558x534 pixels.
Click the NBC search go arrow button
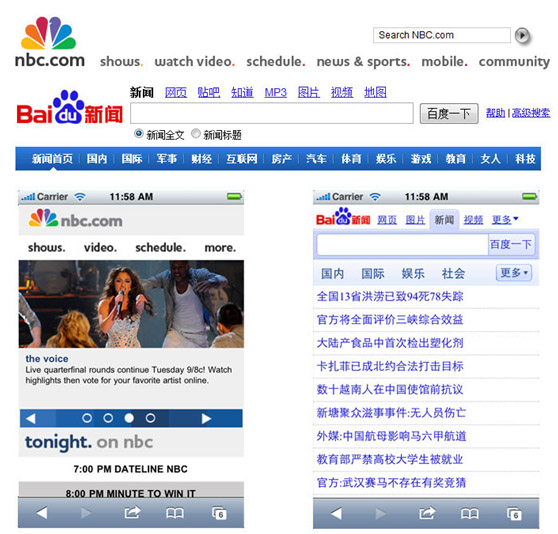click(522, 36)
